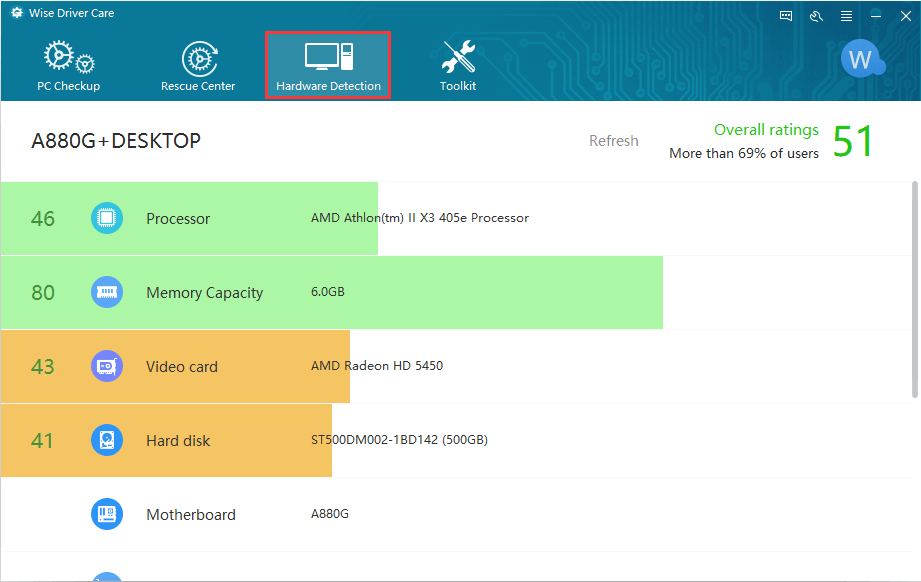The width and height of the screenshot is (921, 582).
Task: Select the Hardware Detection tab
Action: pyautogui.click(x=328, y=65)
